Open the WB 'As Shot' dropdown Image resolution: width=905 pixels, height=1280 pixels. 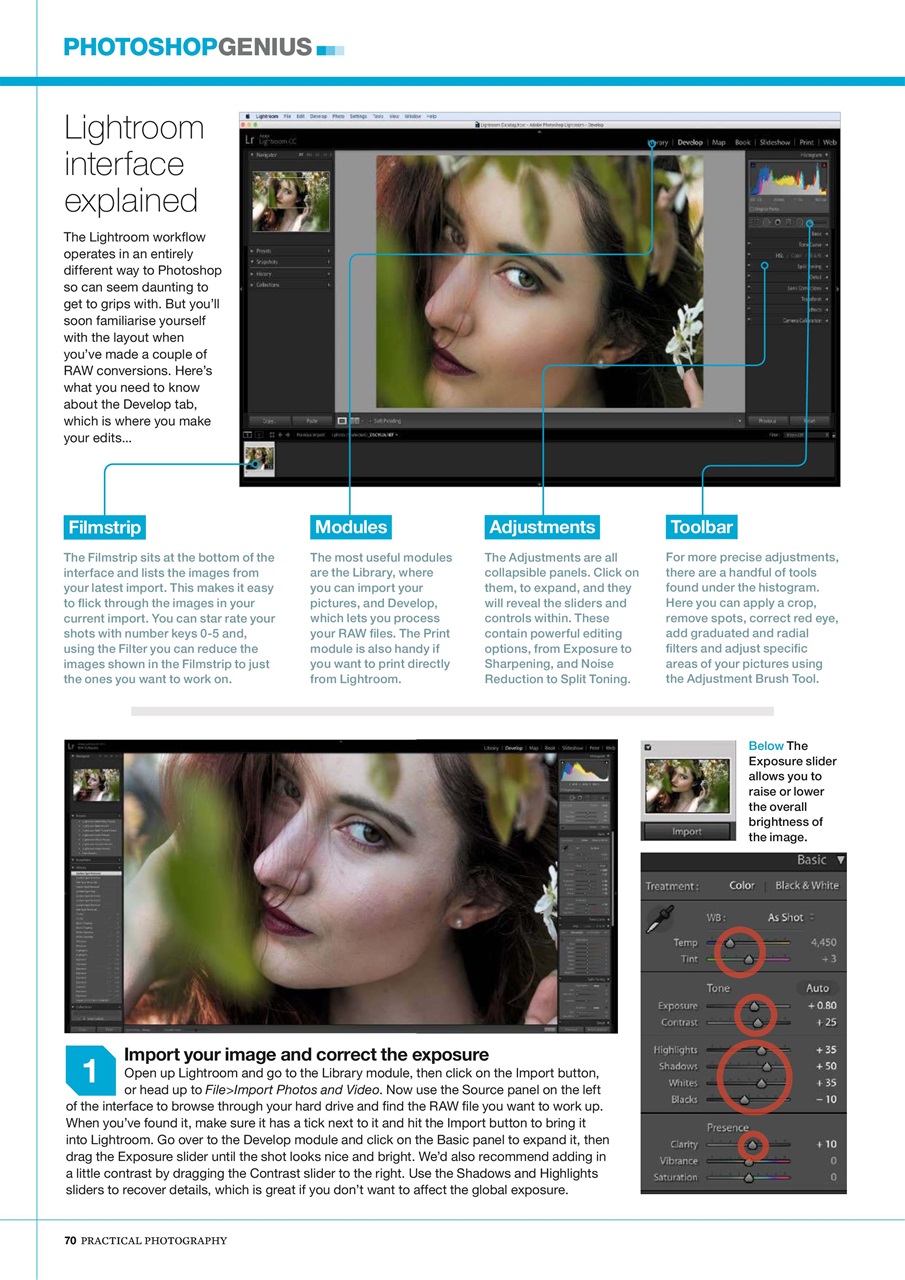[x=788, y=917]
